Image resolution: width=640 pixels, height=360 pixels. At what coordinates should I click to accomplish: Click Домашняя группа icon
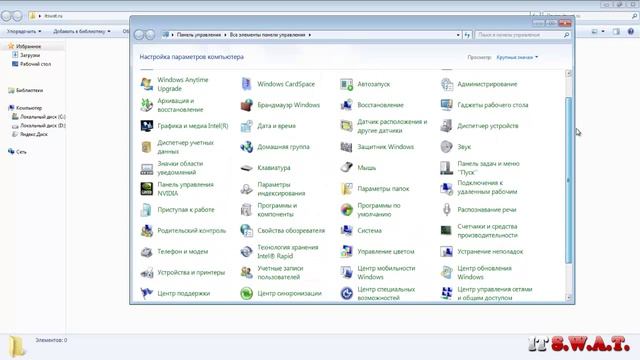tap(247, 147)
